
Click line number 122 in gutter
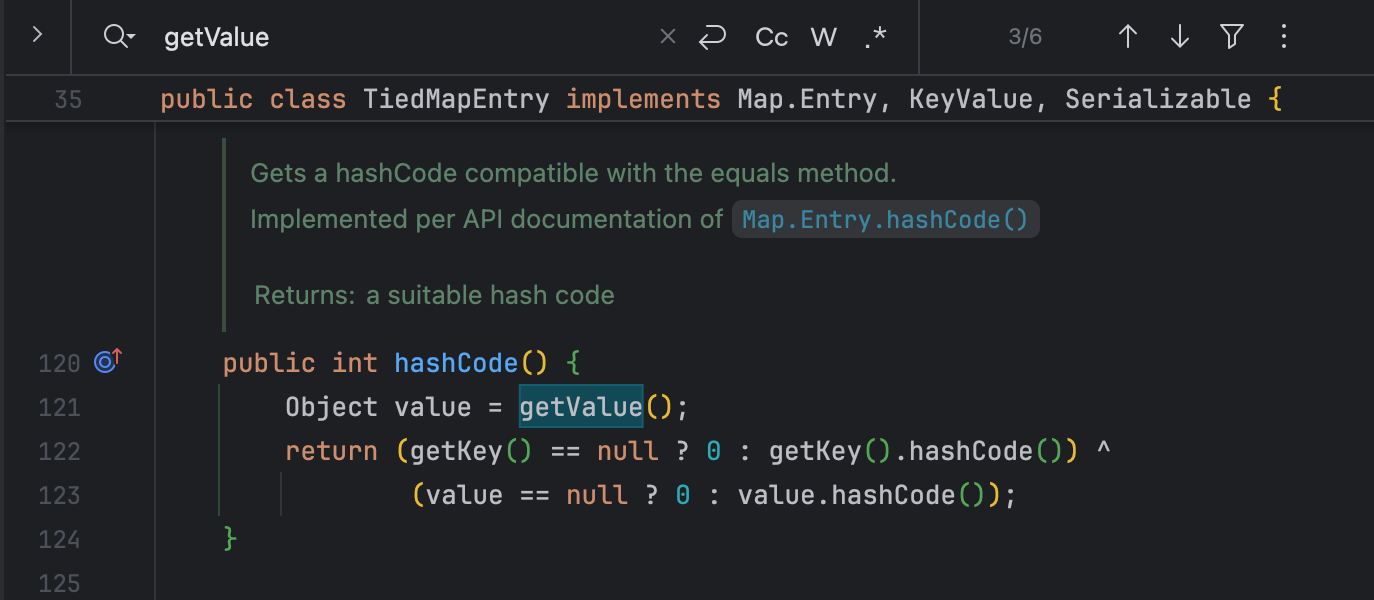pyautogui.click(x=60, y=451)
